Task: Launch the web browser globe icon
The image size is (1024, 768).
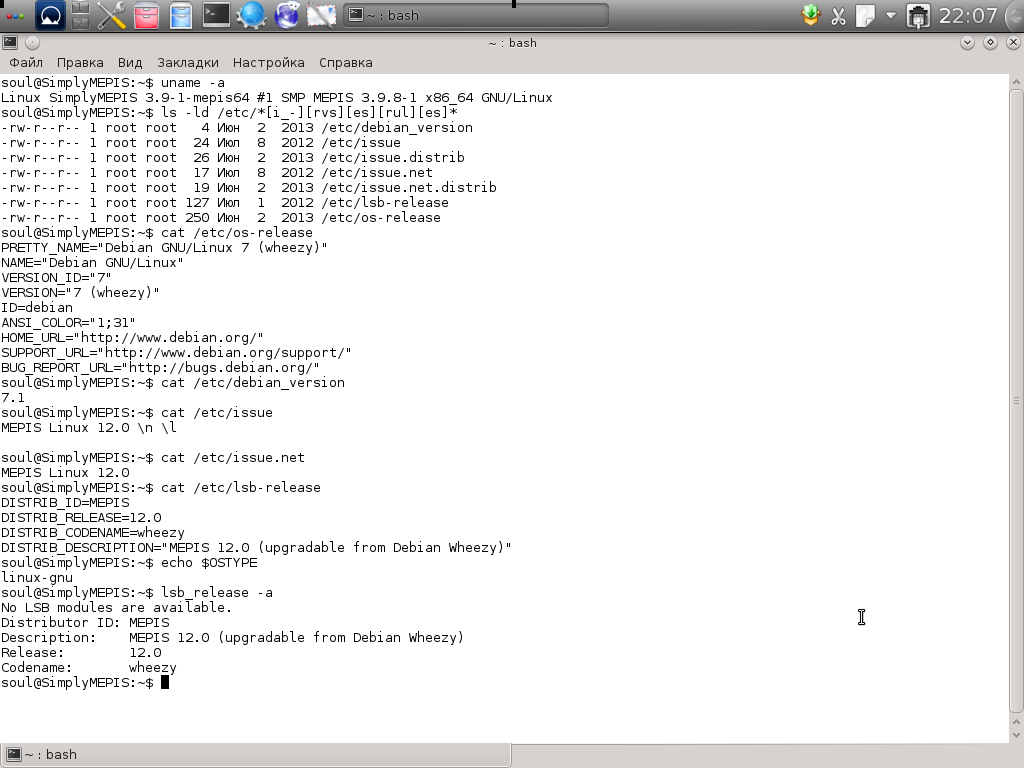Action: click(x=286, y=15)
